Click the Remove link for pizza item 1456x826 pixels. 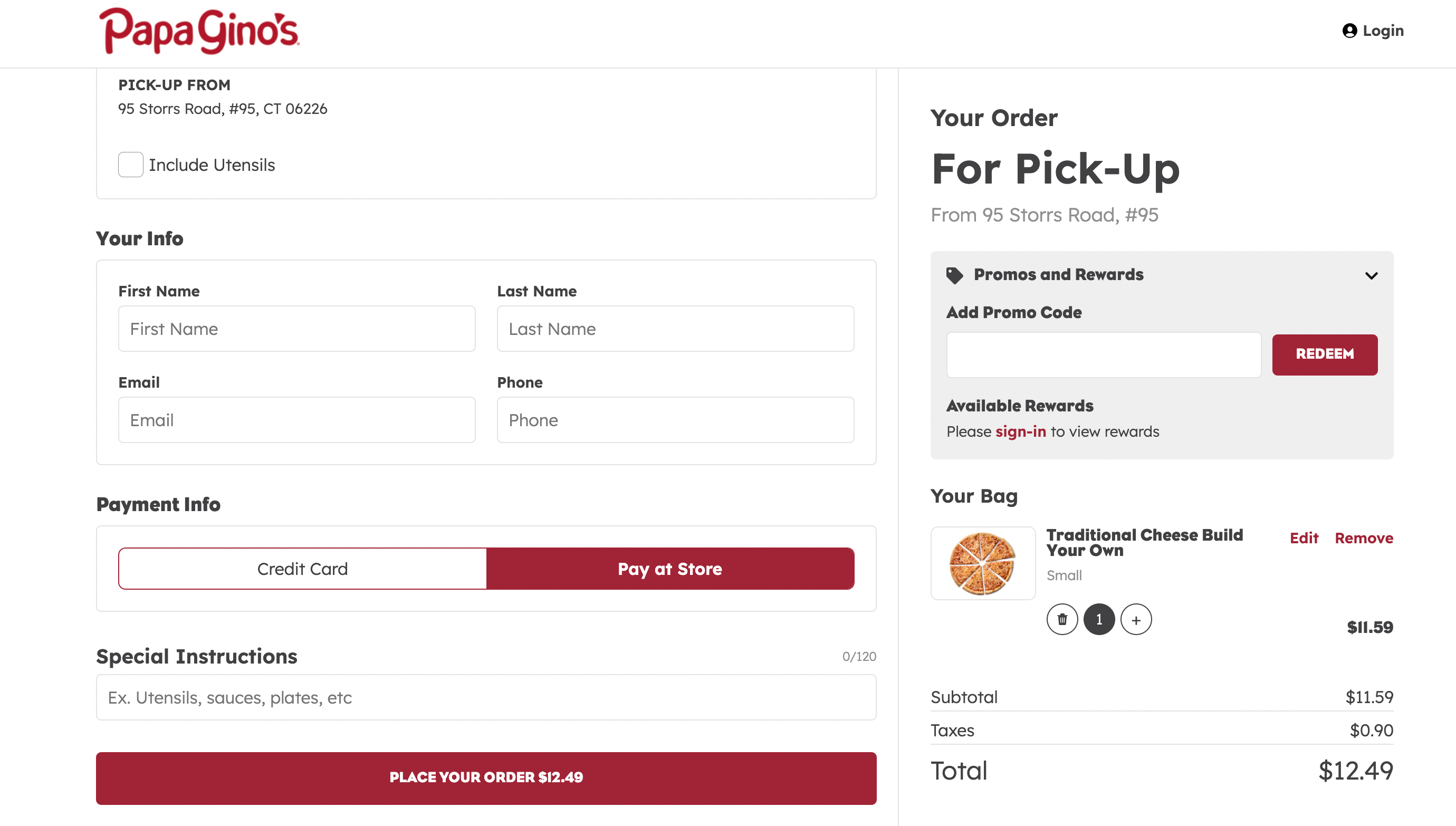click(1363, 537)
